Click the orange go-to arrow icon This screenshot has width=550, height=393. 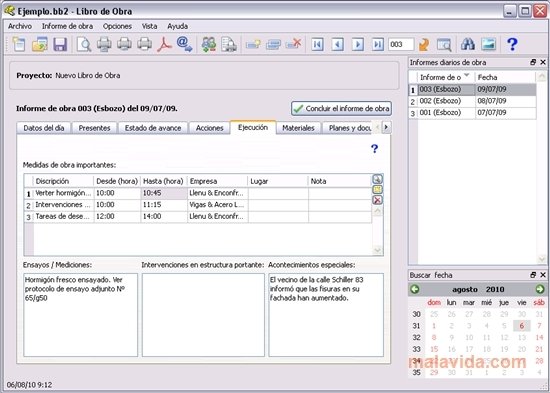point(424,45)
